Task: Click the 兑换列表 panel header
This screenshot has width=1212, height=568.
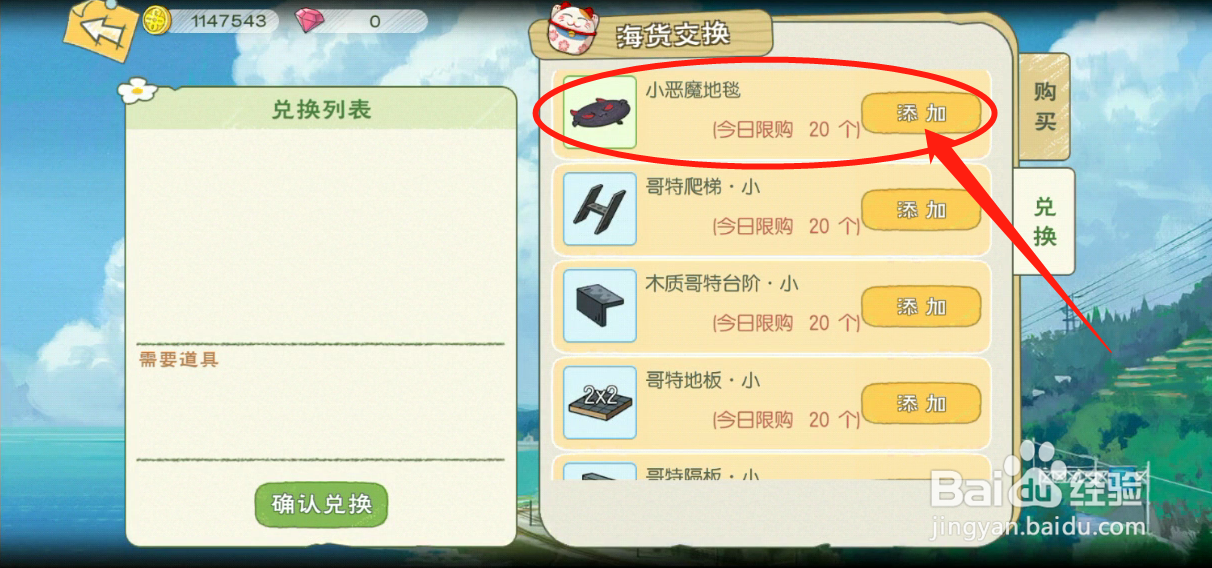Action: (321, 109)
